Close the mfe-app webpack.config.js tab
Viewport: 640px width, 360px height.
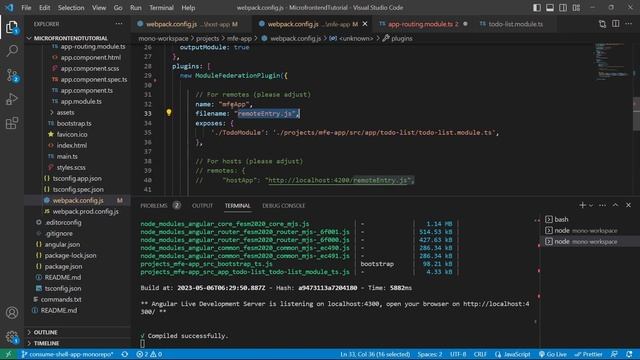pos(365,24)
